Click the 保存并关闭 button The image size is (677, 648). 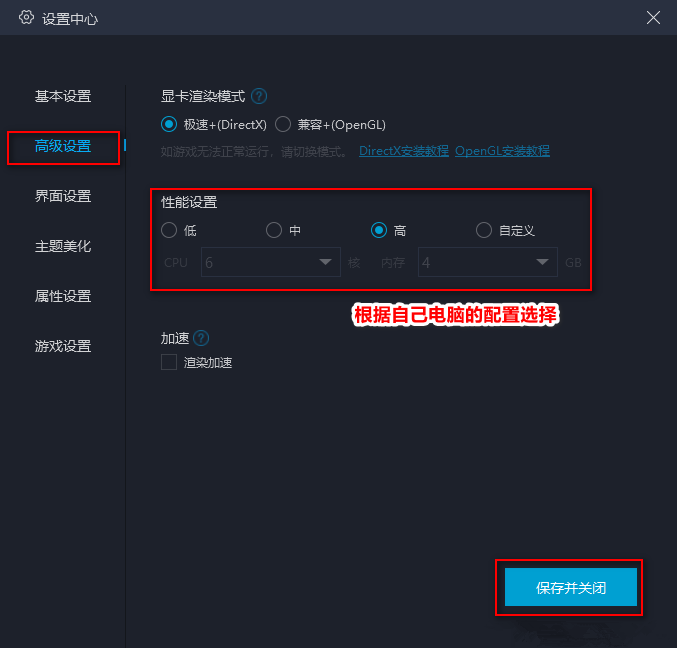pos(570,587)
